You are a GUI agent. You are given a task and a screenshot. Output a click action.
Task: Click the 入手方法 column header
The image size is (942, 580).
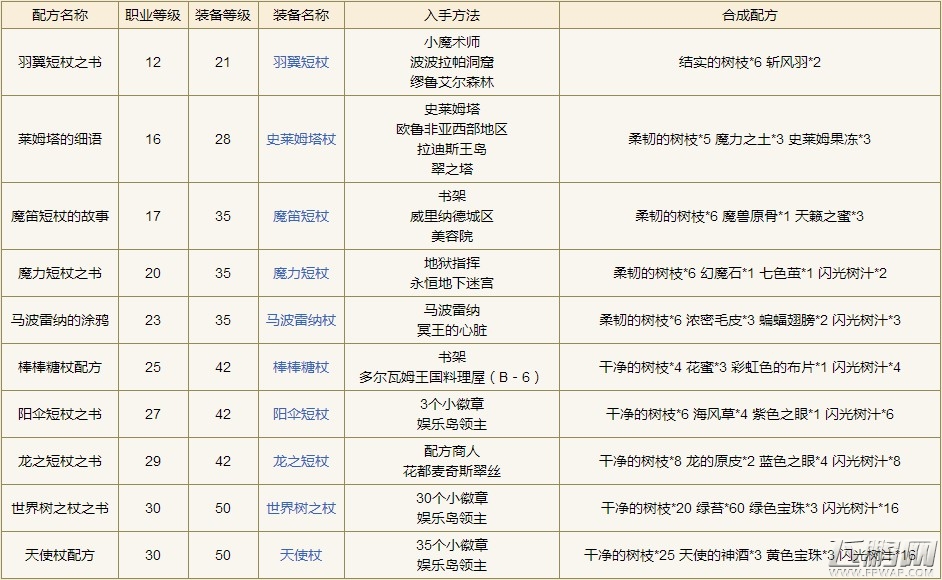(x=452, y=15)
